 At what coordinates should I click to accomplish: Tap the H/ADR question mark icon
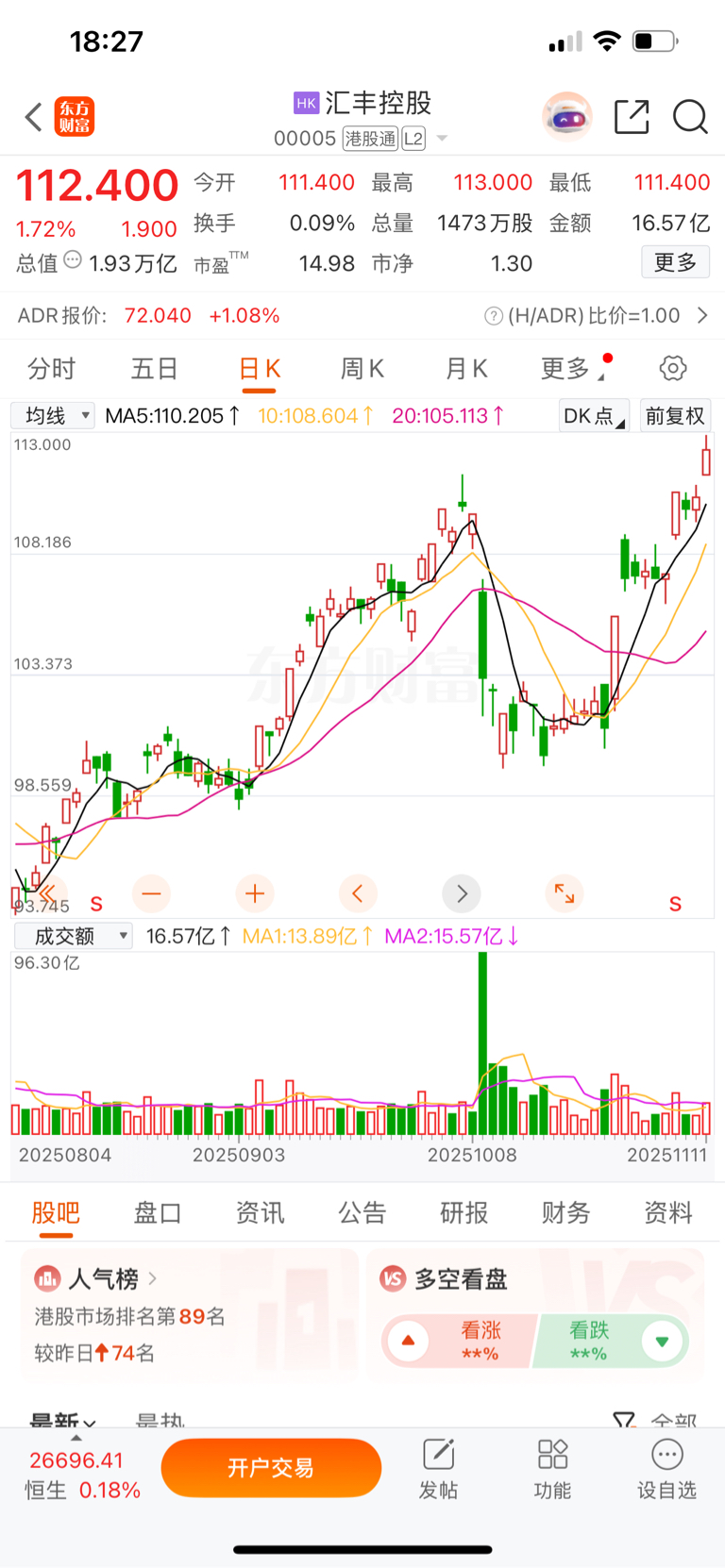[x=494, y=316]
